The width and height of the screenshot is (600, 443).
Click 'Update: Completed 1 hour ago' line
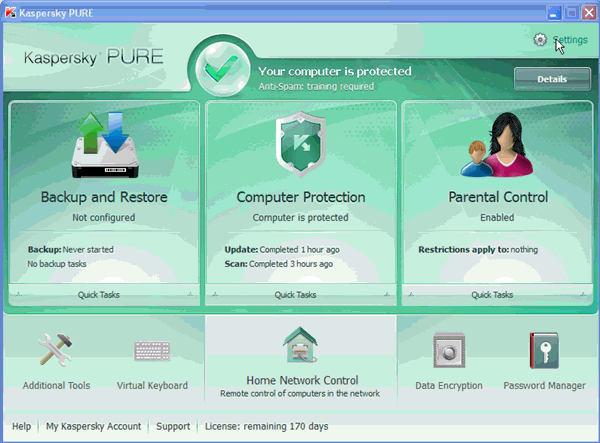282,249
